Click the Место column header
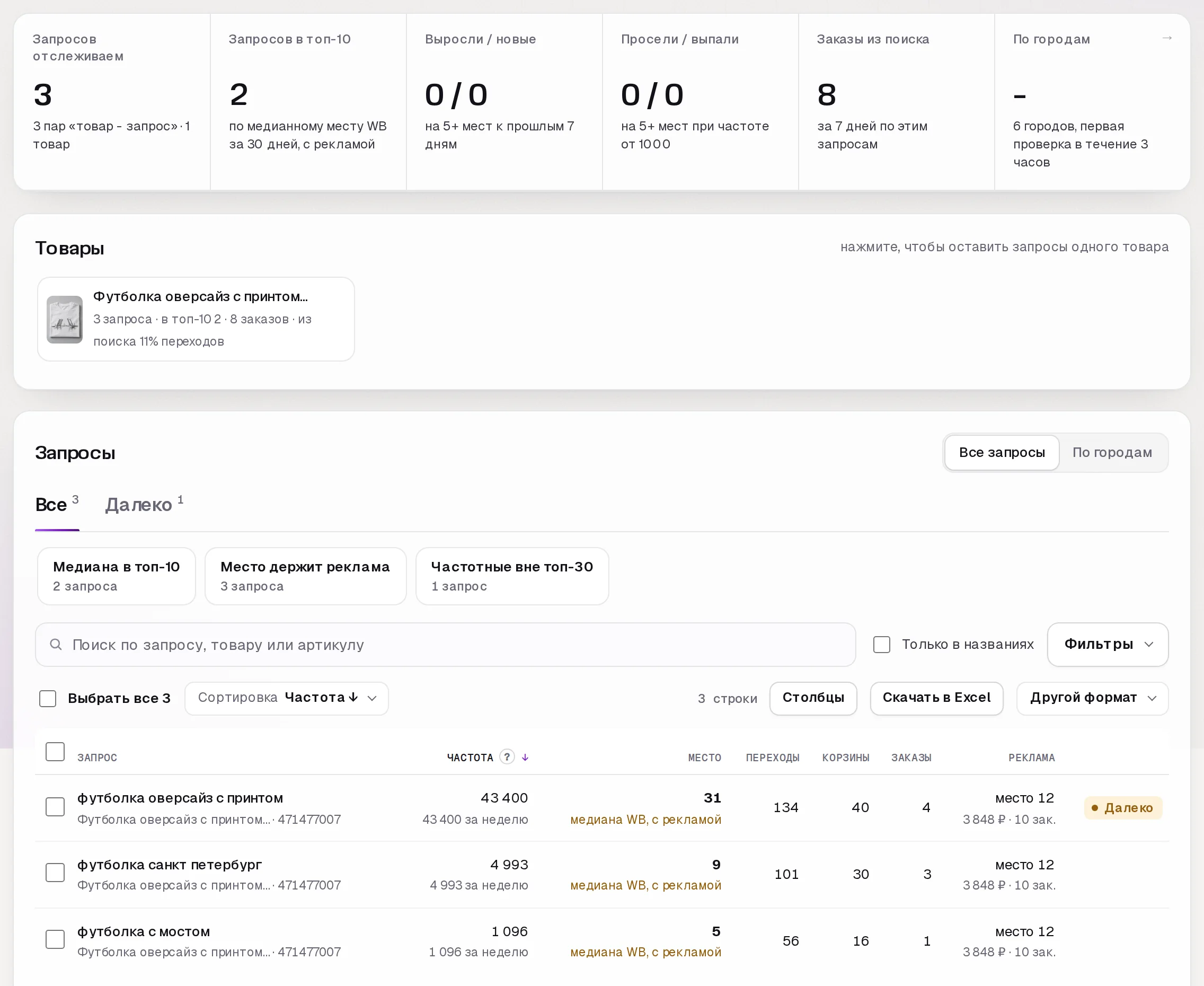 [704, 758]
